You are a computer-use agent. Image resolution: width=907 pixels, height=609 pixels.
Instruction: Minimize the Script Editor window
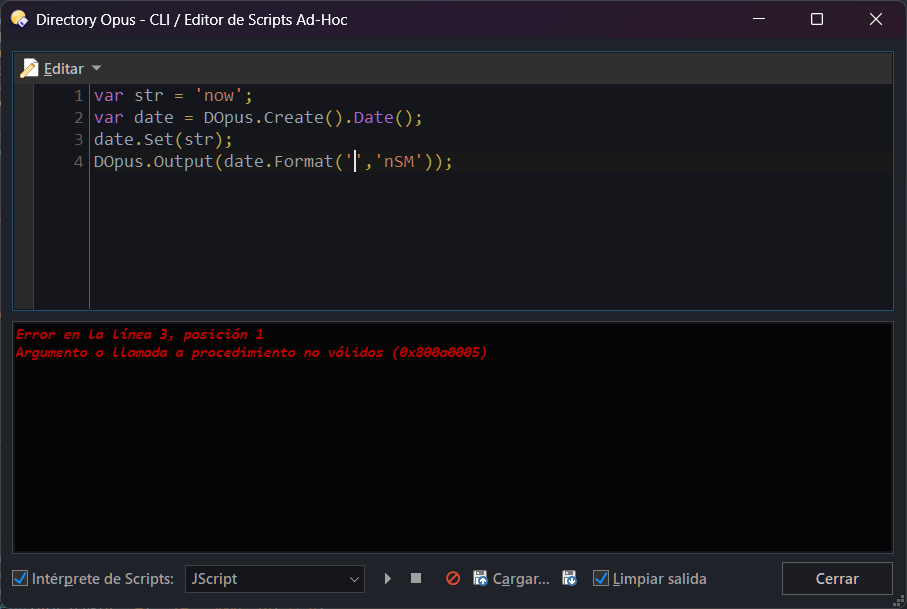(x=759, y=19)
